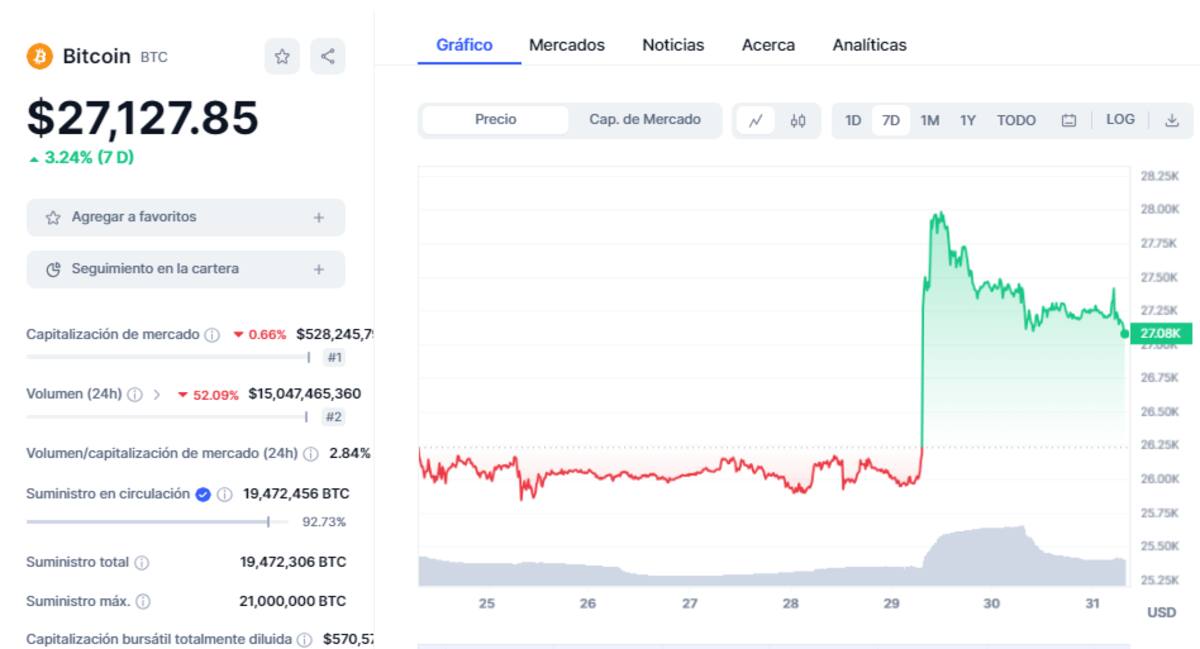Toggle the LOG scale option
Screen dimensions: 1200x649
click(1120, 120)
